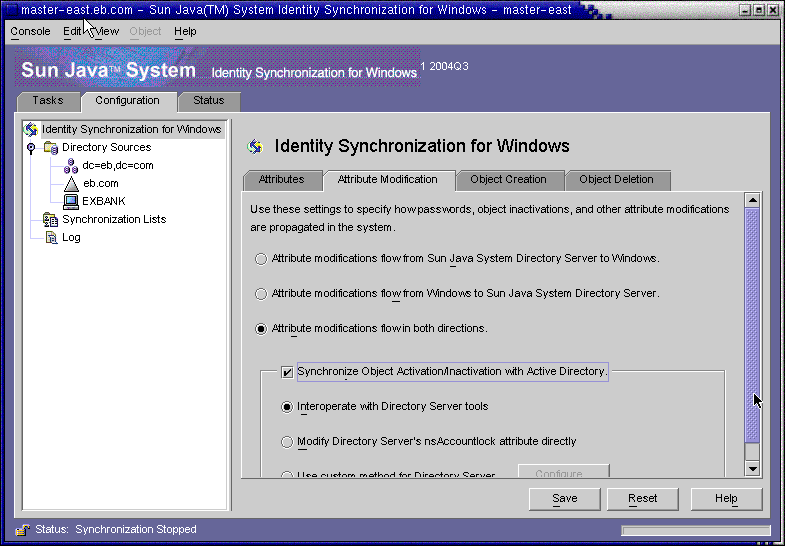
Task: Click the vertical scrollbar thumb
Action: click(752, 325)
